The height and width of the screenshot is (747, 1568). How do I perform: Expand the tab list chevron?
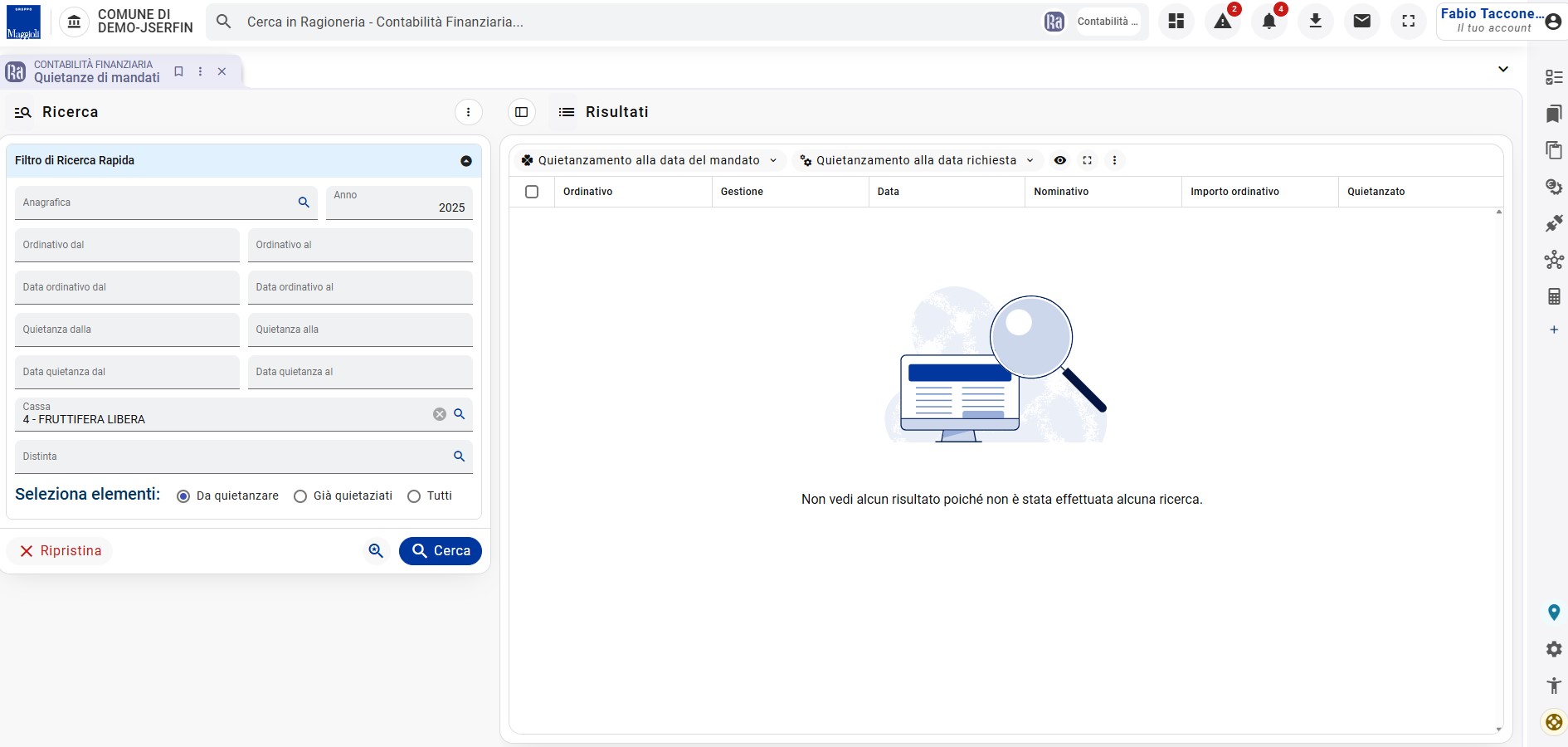(x=1503, y=69)
